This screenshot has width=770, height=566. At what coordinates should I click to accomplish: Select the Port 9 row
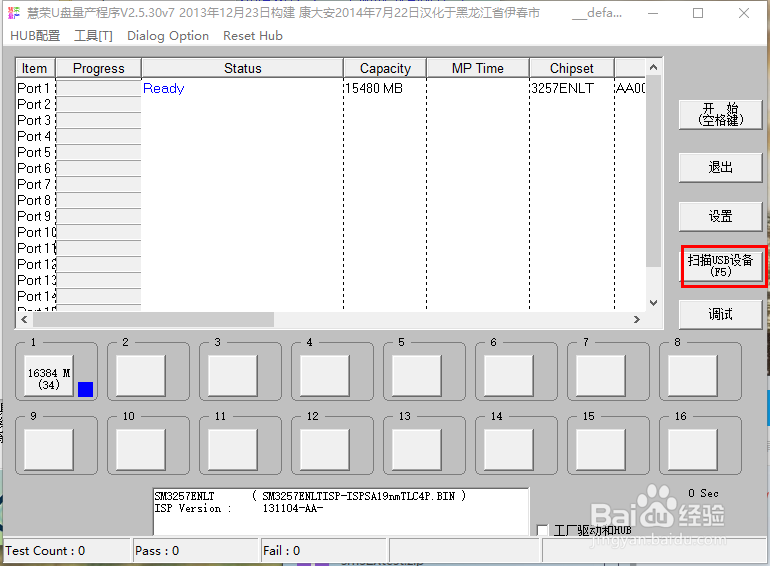[x=331, y=216]
